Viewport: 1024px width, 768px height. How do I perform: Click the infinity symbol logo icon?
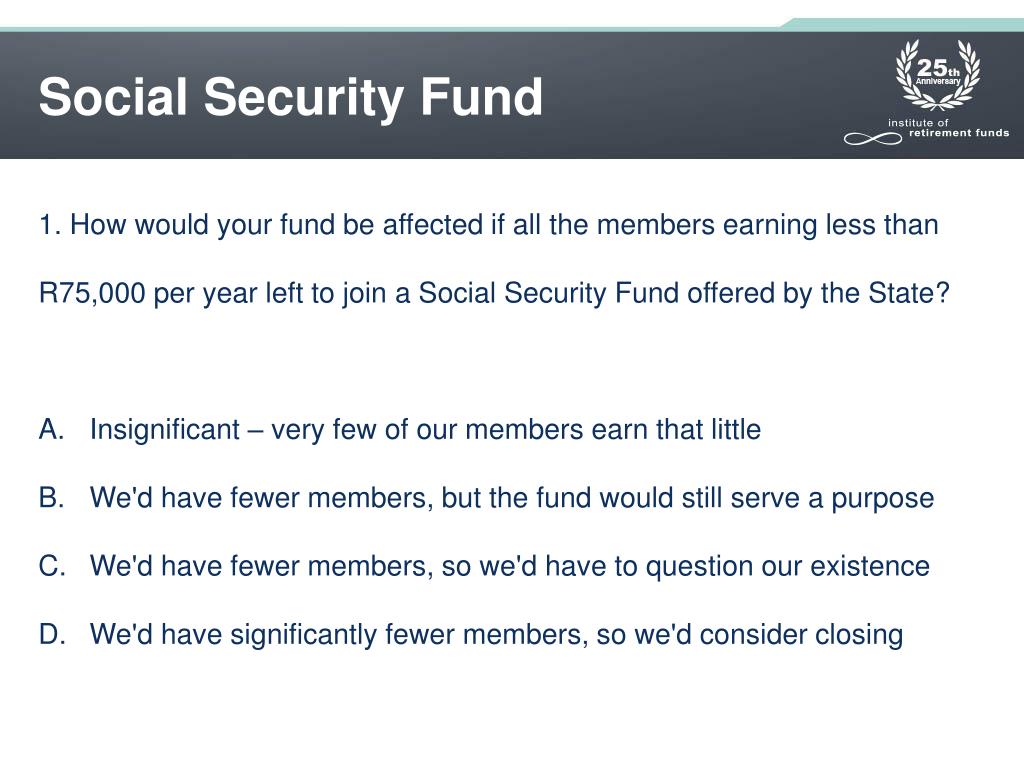click(x=873, y=138)
